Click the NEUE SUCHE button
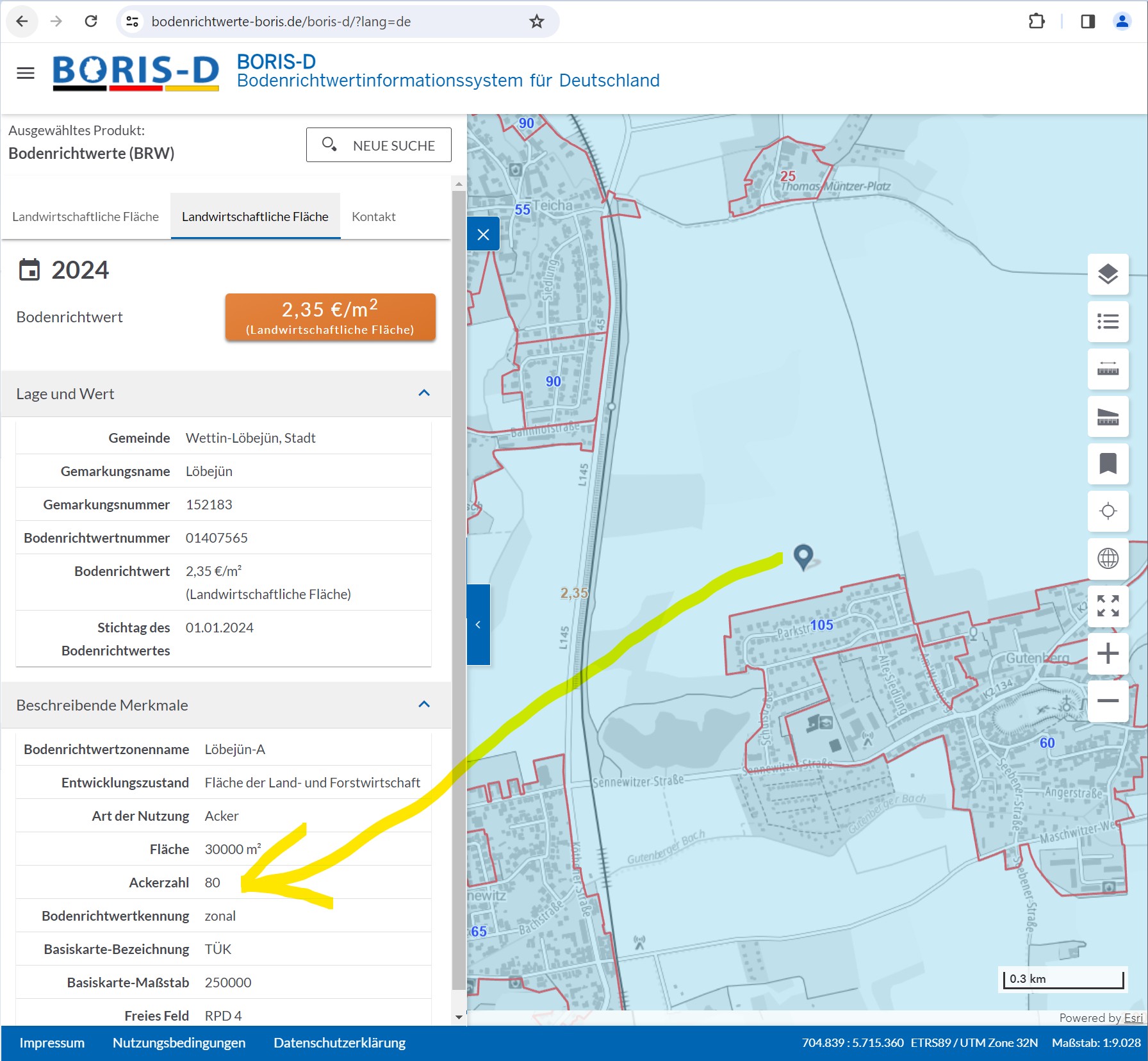The height and width of the screenshot is (1061, 1148). (379, 145)
